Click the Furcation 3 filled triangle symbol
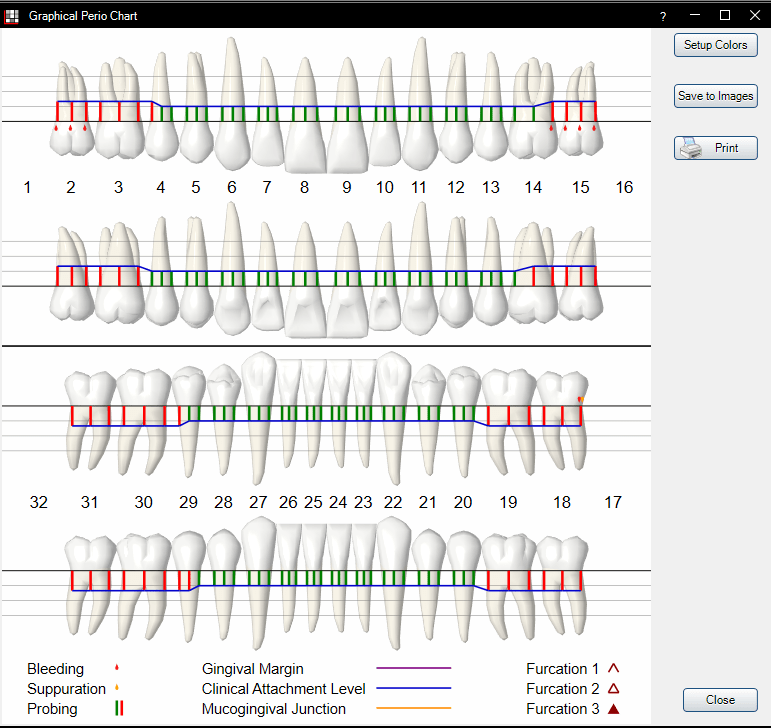The width and height of the screenshot is (771, 728). coord(613,709)
